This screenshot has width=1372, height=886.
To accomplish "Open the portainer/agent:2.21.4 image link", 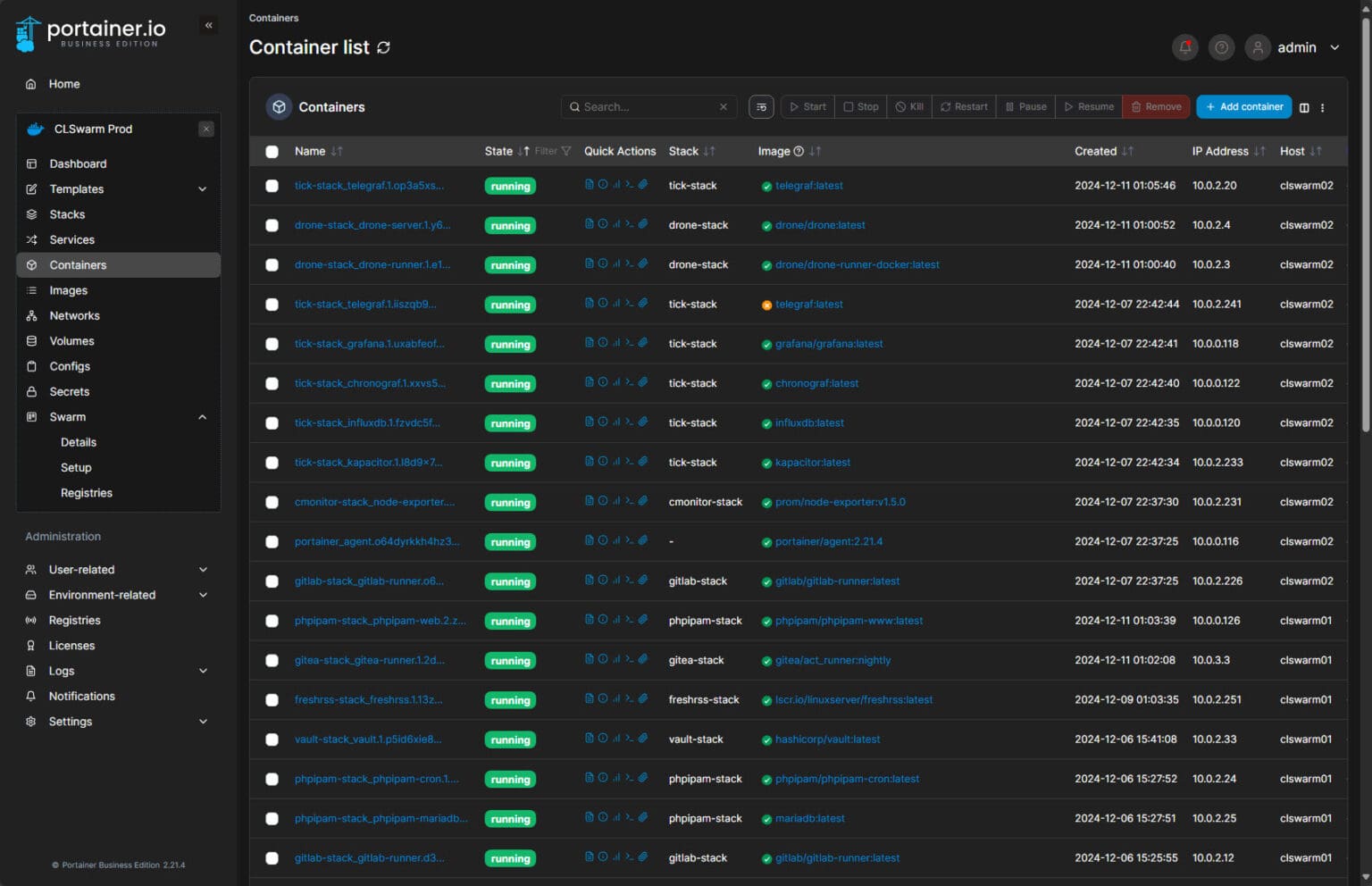I will (828, 541).
